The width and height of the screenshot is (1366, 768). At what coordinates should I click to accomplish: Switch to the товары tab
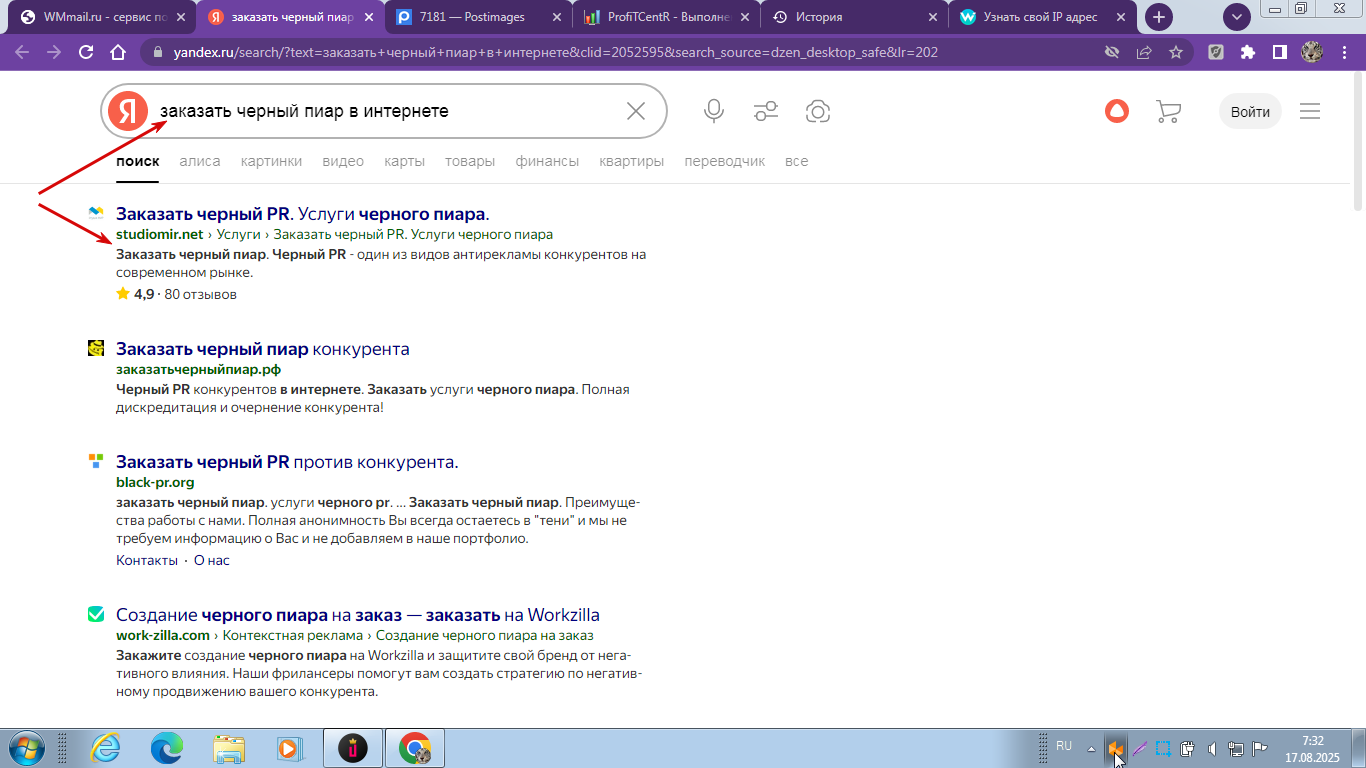click(470, 161)
